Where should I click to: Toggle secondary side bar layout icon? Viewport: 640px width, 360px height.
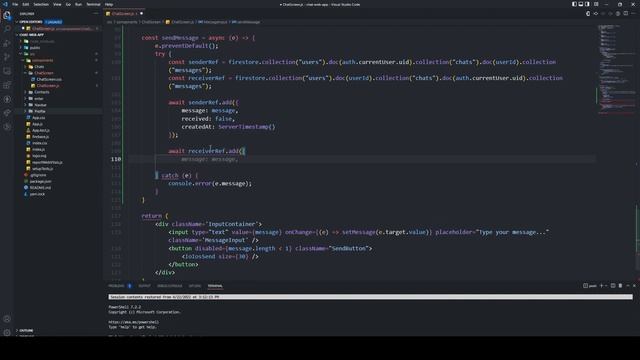(587, 4)
